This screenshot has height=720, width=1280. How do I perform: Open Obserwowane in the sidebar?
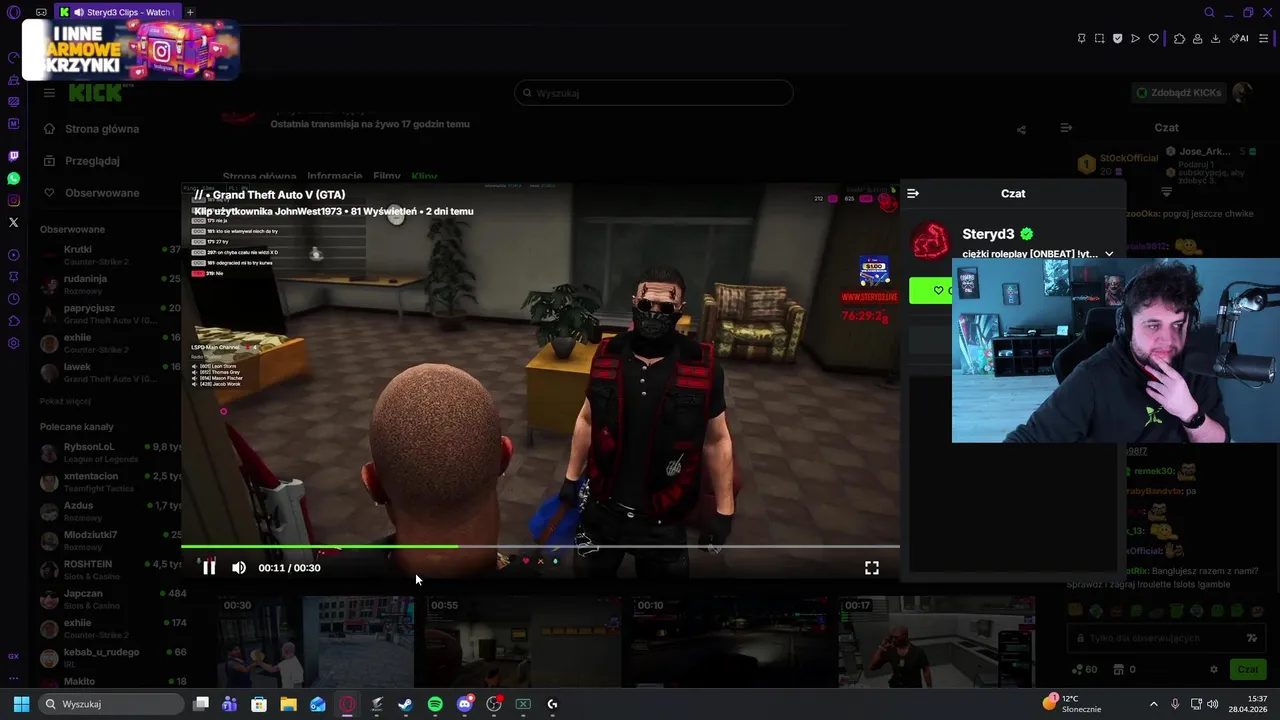pos(102,193)
